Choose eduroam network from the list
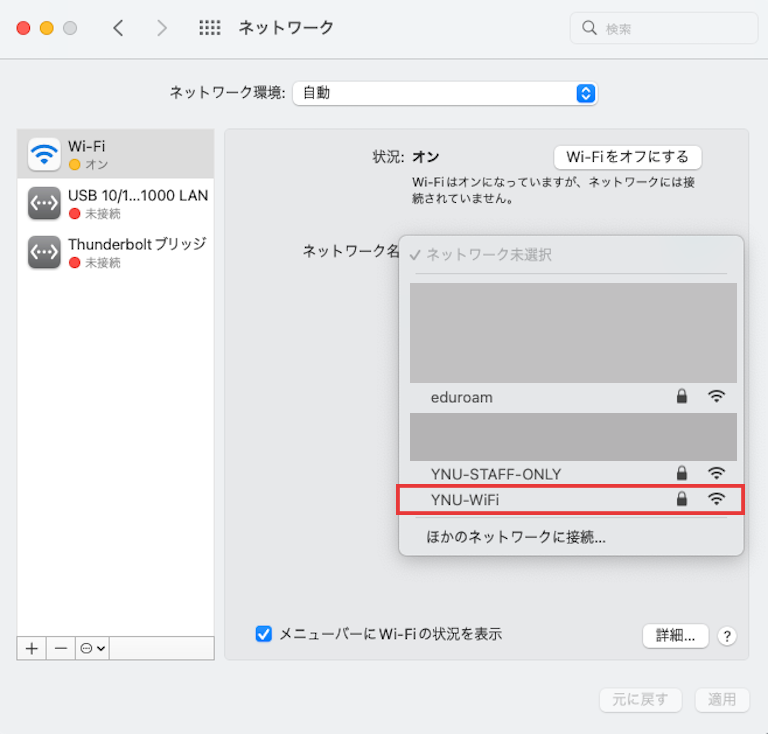 coord(461,397)
